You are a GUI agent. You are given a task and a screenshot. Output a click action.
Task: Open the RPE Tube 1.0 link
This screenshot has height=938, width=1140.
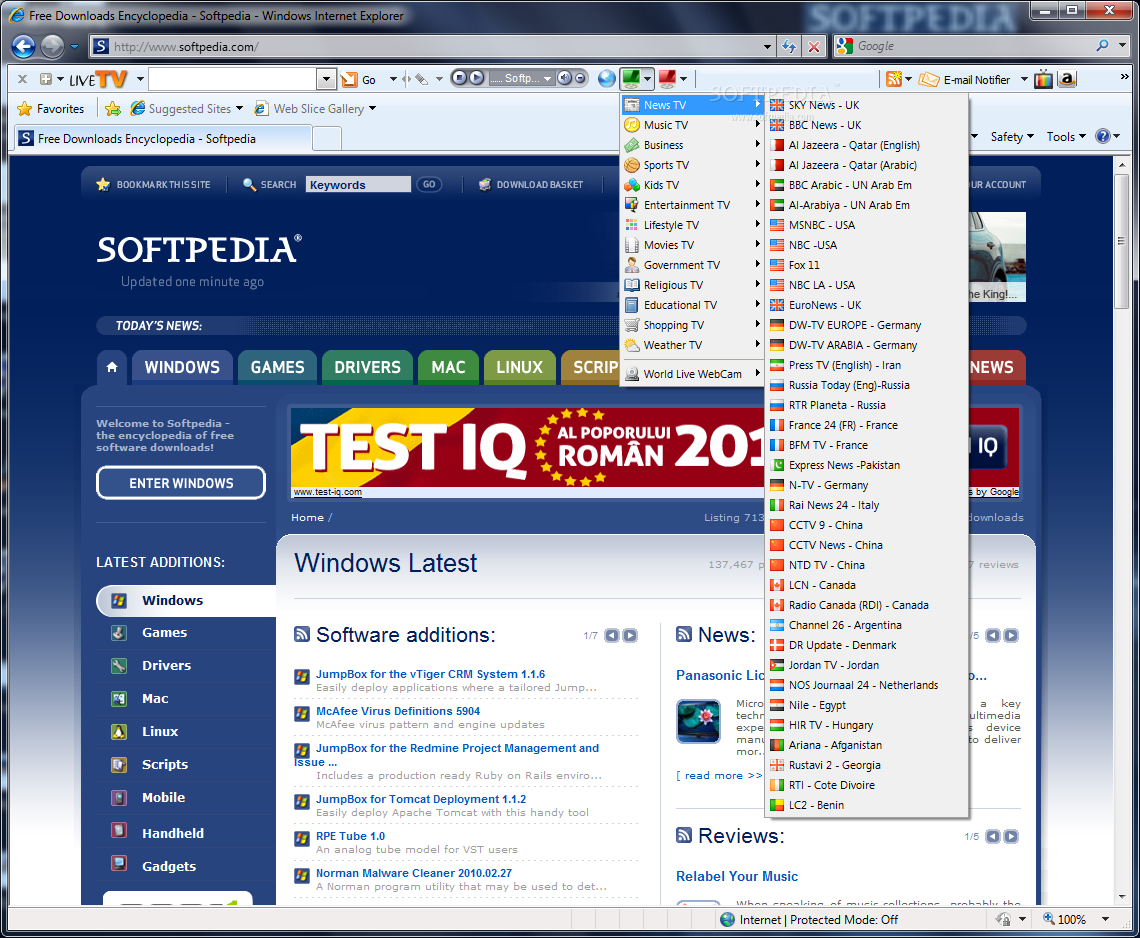(x=350, y=836)
